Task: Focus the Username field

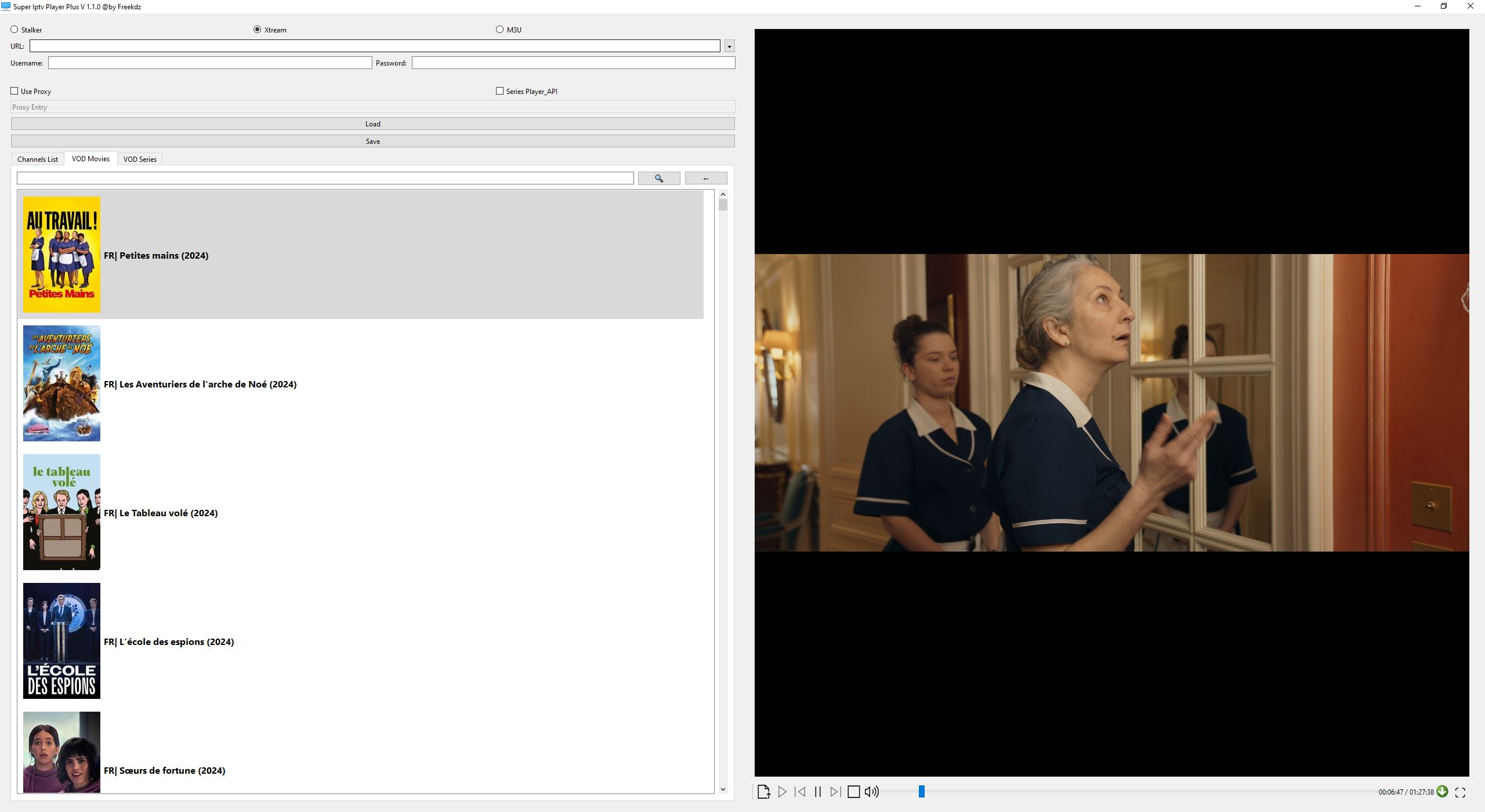Action: [x=210, y=63]
